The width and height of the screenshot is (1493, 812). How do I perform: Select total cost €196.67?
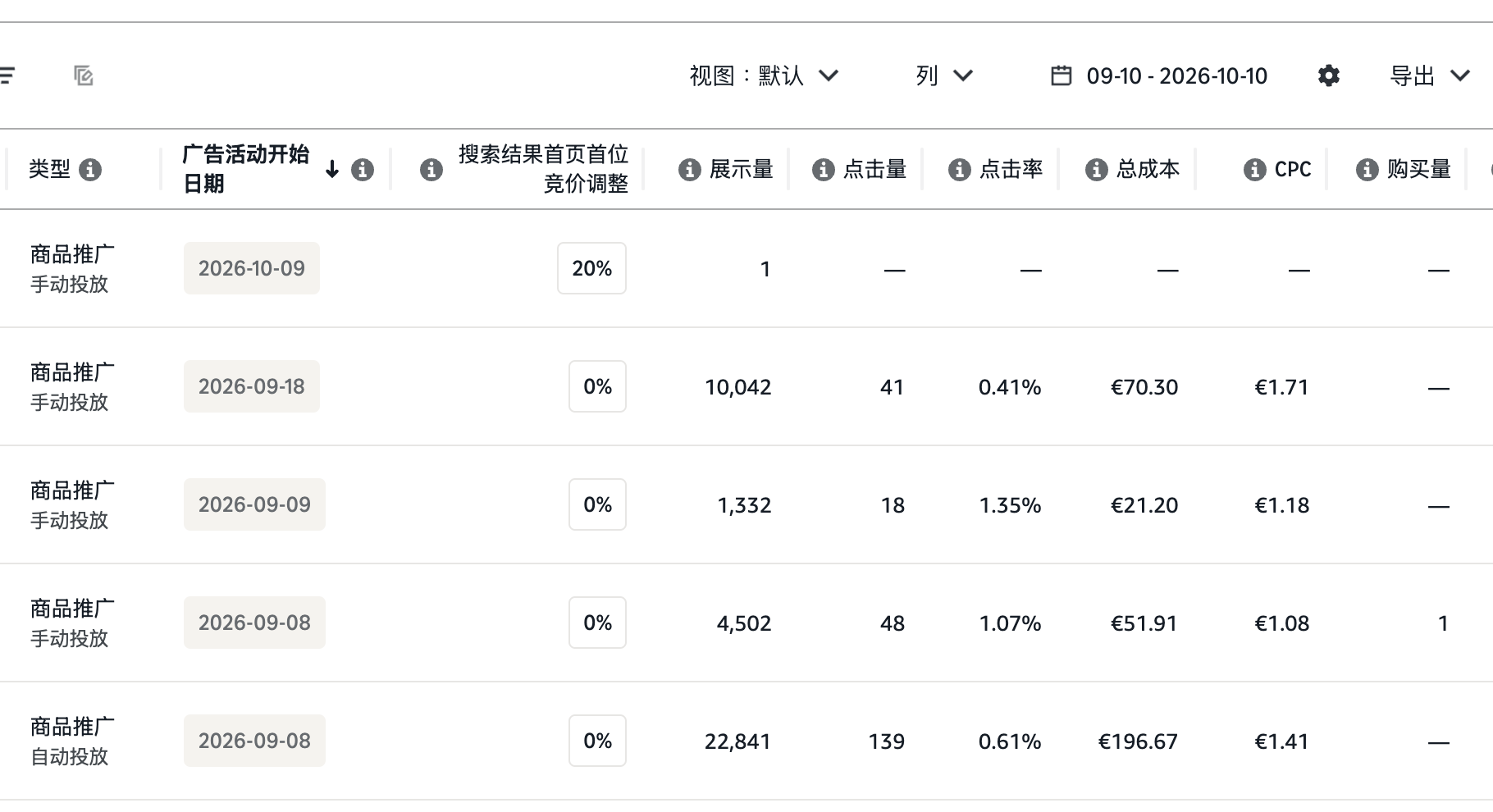pos(1138,741)
